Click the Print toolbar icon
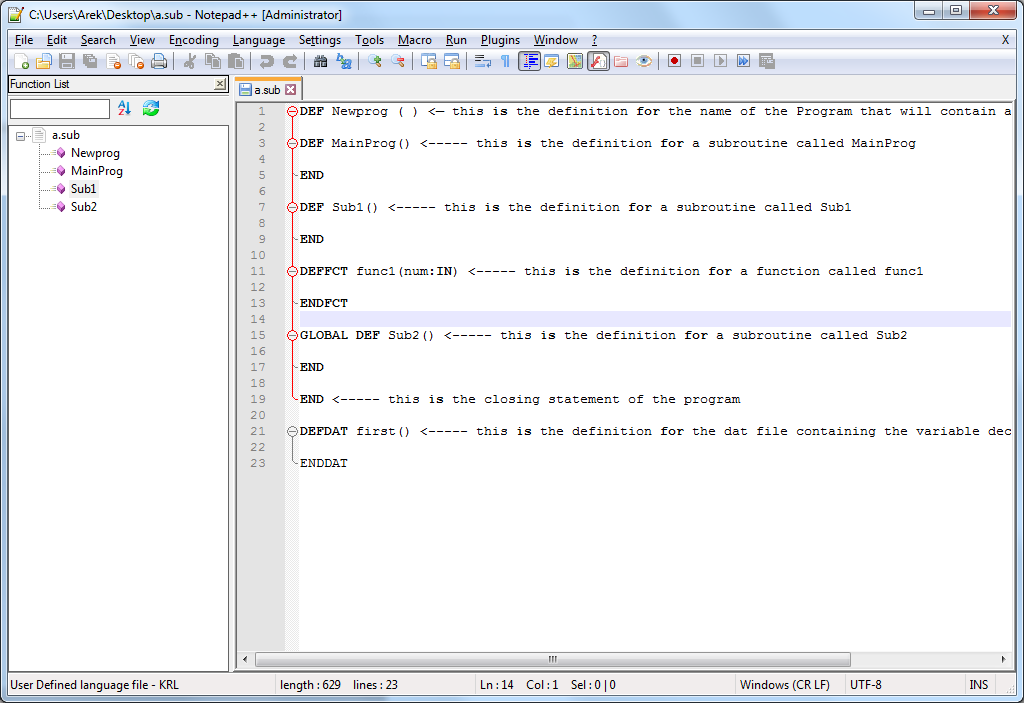1024x703 pixels. (x=159, y=61)
